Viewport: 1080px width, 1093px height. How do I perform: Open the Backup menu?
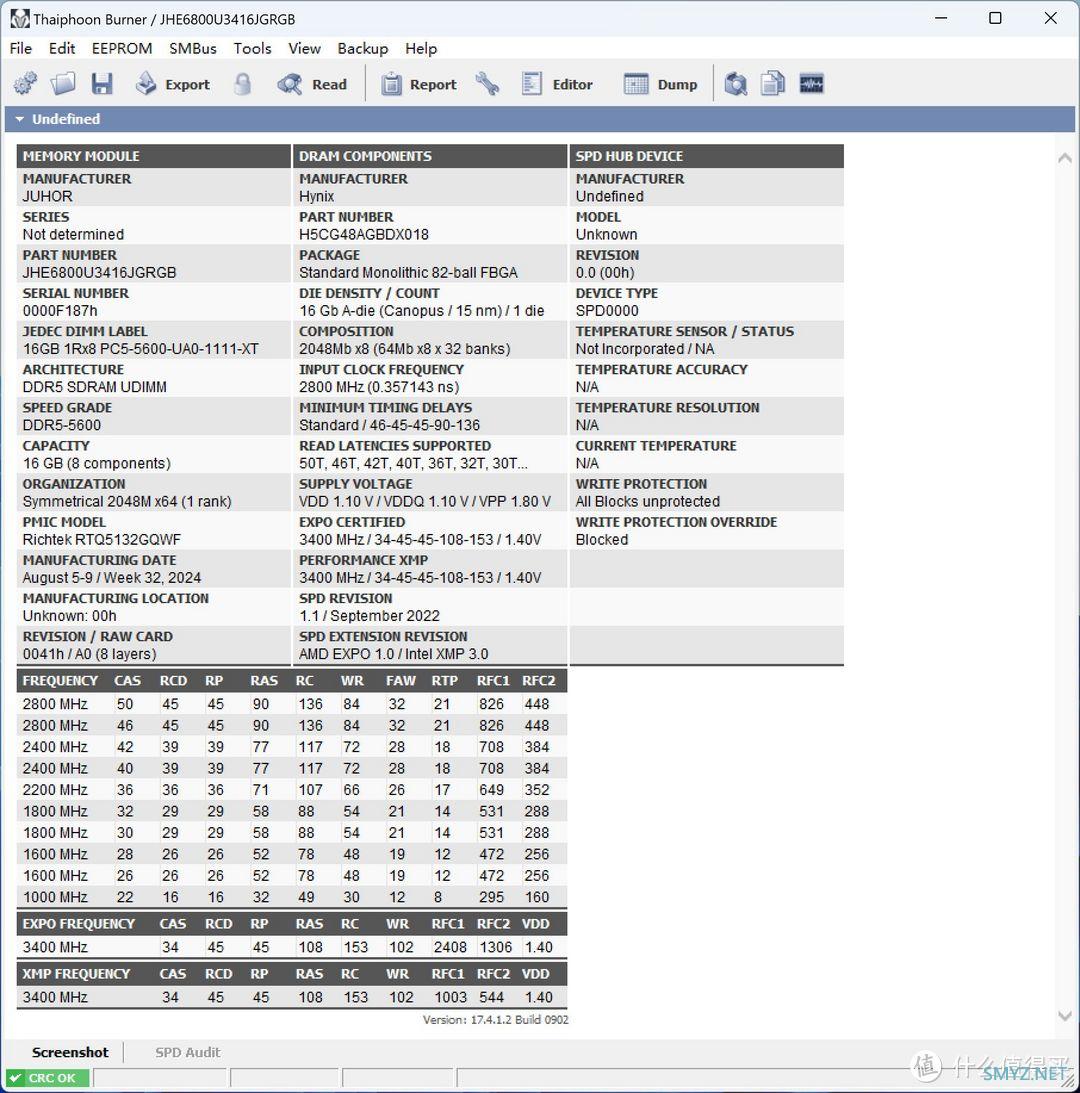pyautogui.click(x=362, y=48)
